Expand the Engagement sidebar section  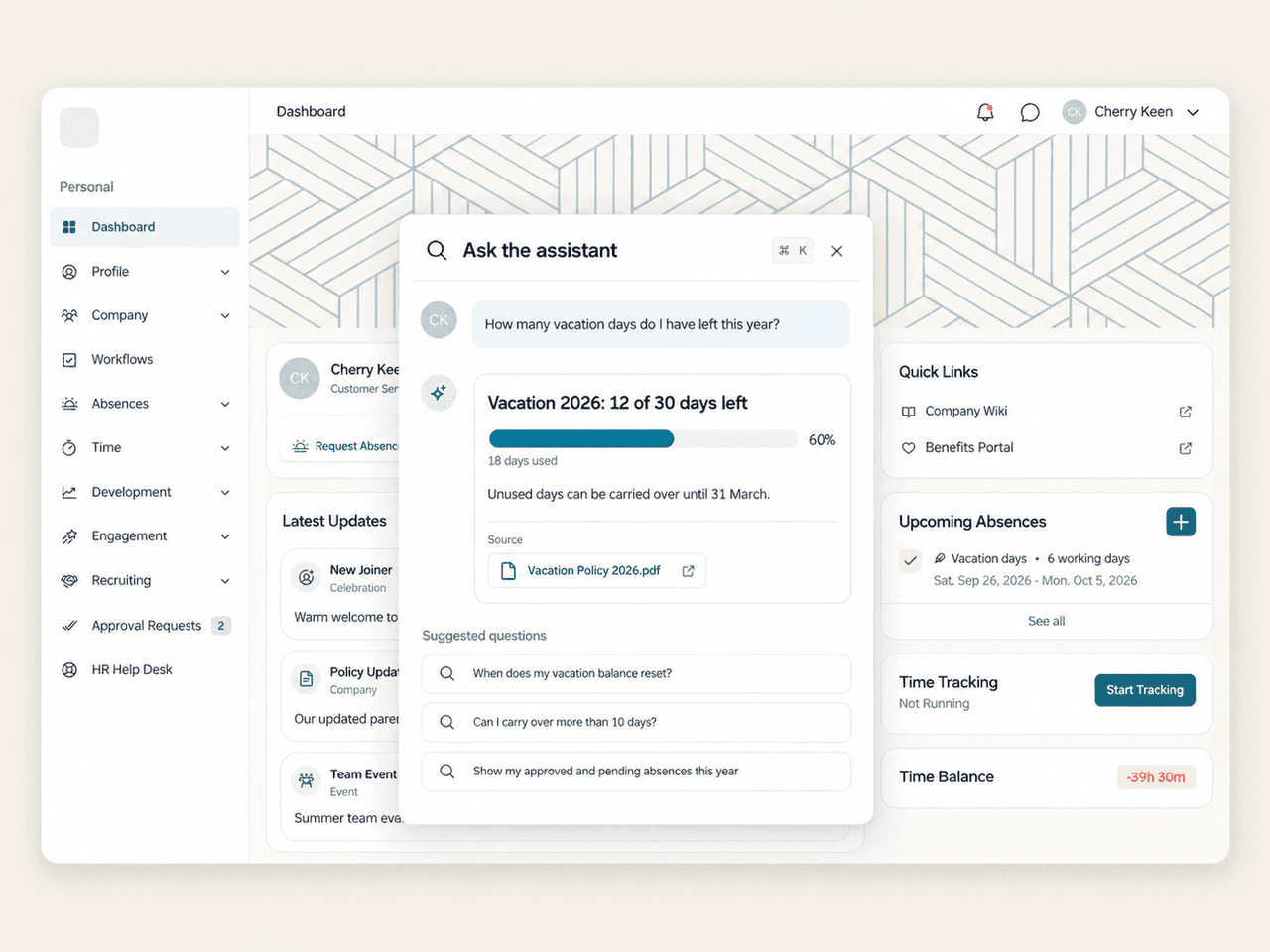(225, 536)
